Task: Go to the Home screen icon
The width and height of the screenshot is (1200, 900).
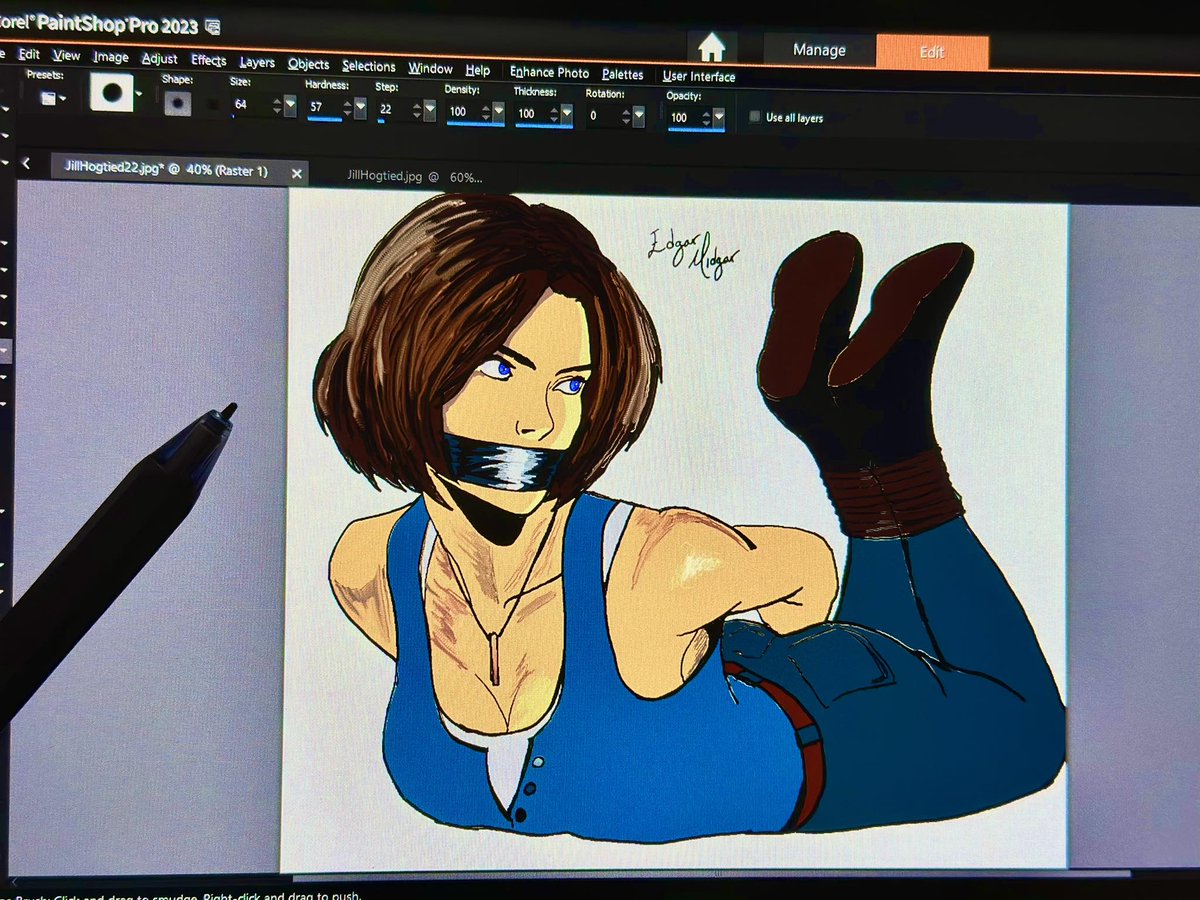Action: pyautogui.click(x=711, y=47)
